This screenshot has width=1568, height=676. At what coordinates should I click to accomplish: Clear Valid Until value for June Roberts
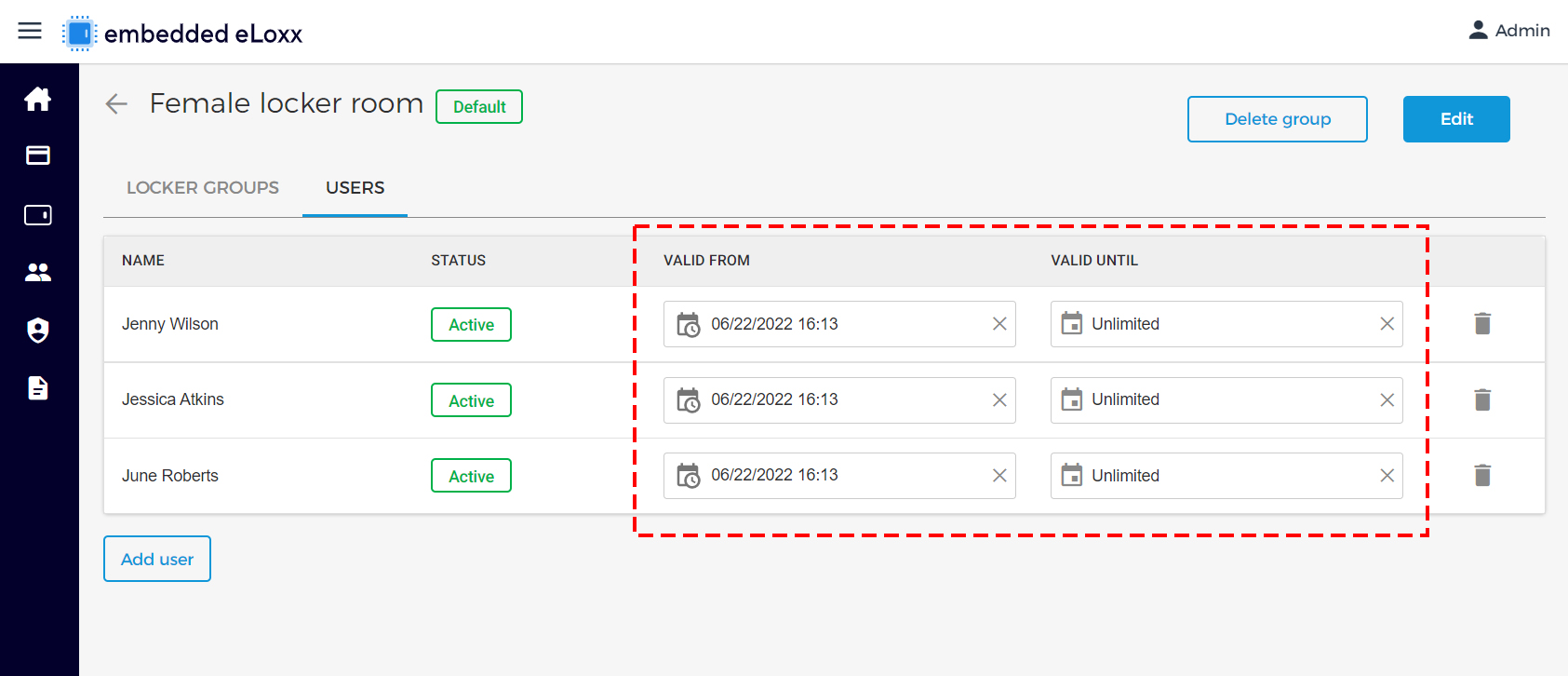(1387, 475)
